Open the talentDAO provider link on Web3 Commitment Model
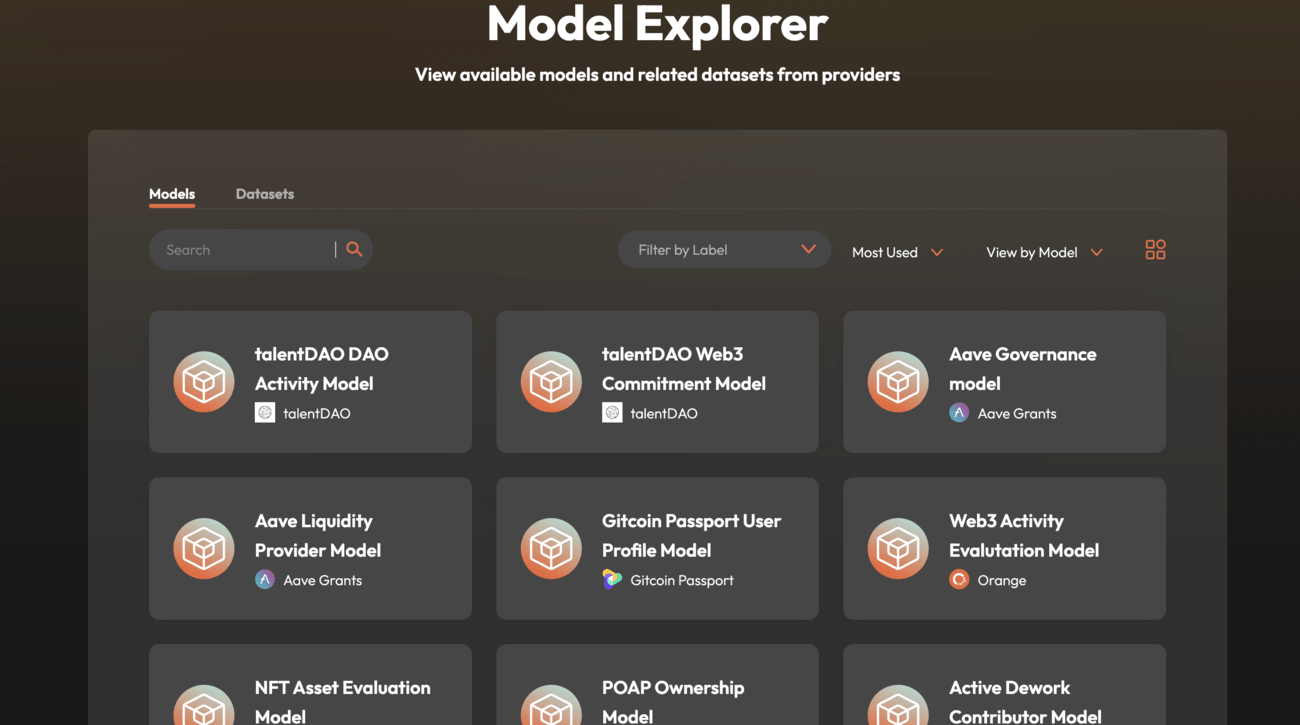Viewport: 1300px width, 725px height. 664,413
